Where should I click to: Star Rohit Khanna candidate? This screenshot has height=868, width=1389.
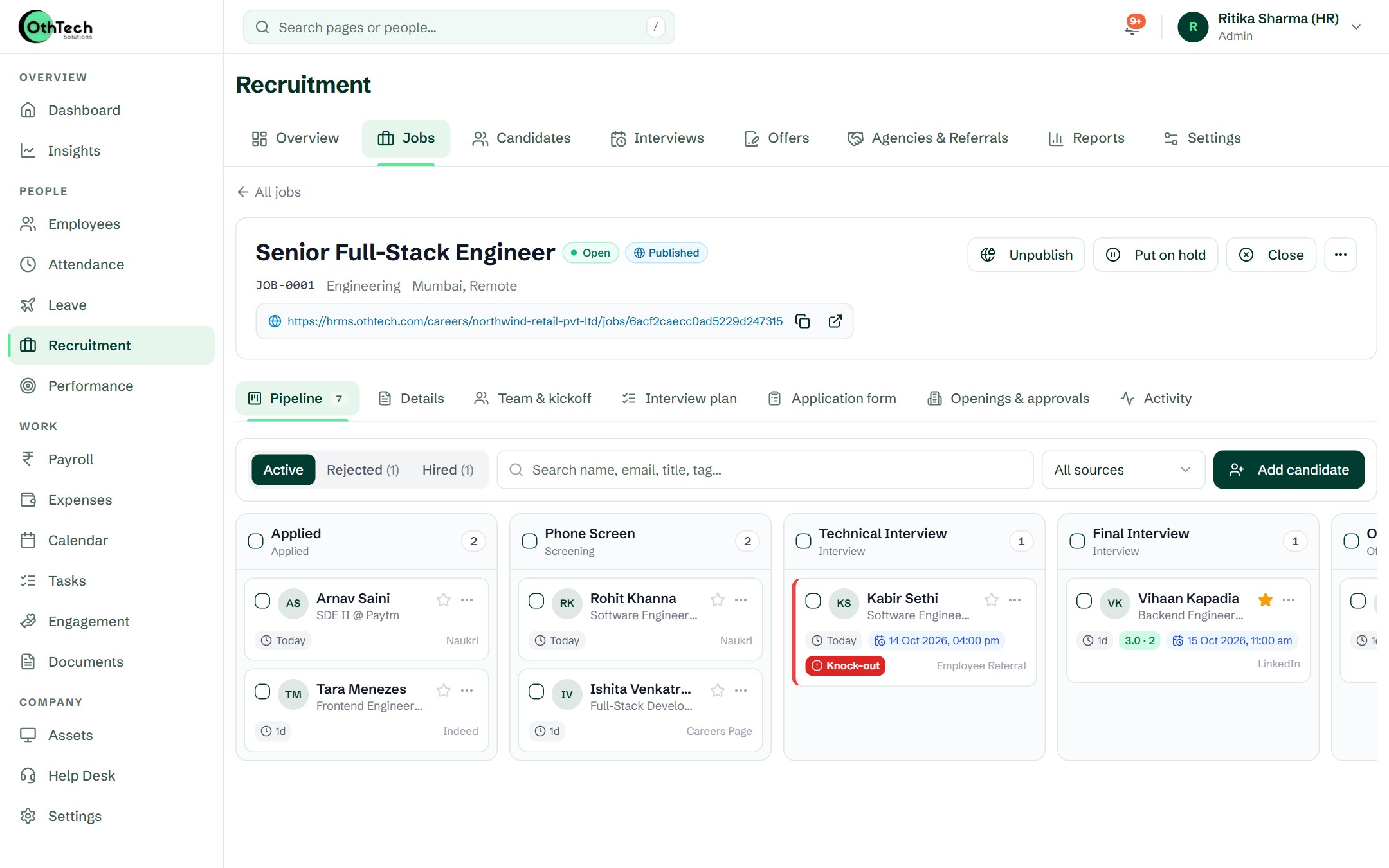(x=717, y=600)
